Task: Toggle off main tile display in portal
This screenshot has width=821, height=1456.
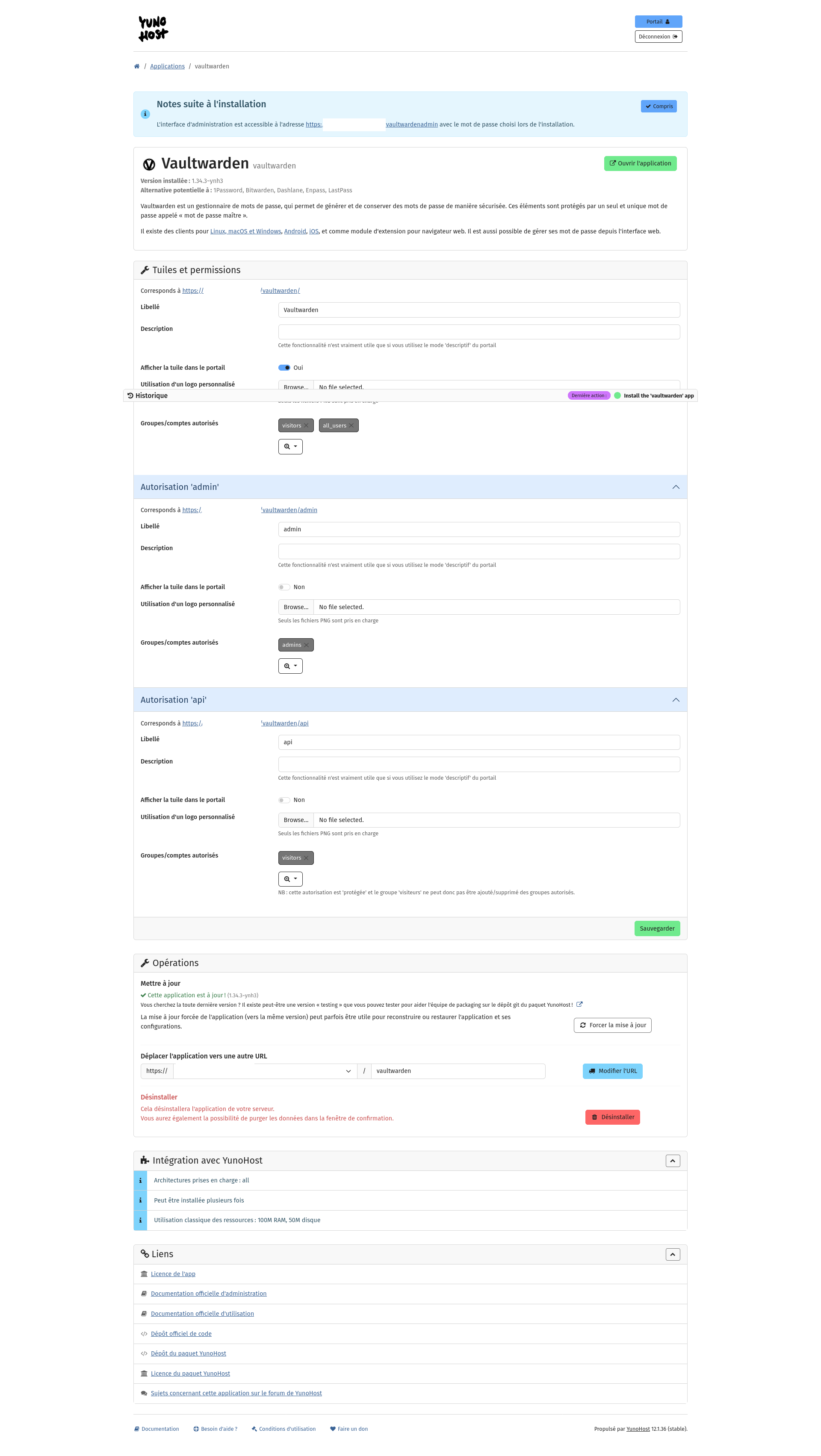Action: [284, 367]
